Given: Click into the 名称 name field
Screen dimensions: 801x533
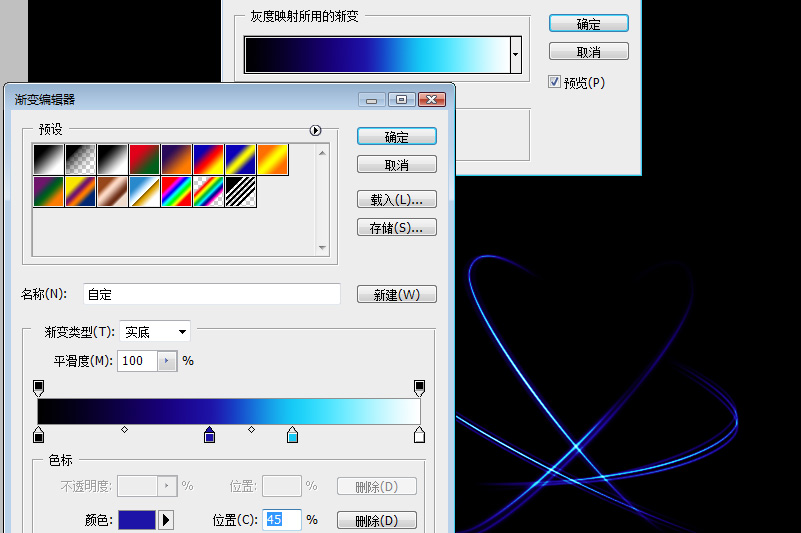Looking at the screenshot, I should pos(211,294).
